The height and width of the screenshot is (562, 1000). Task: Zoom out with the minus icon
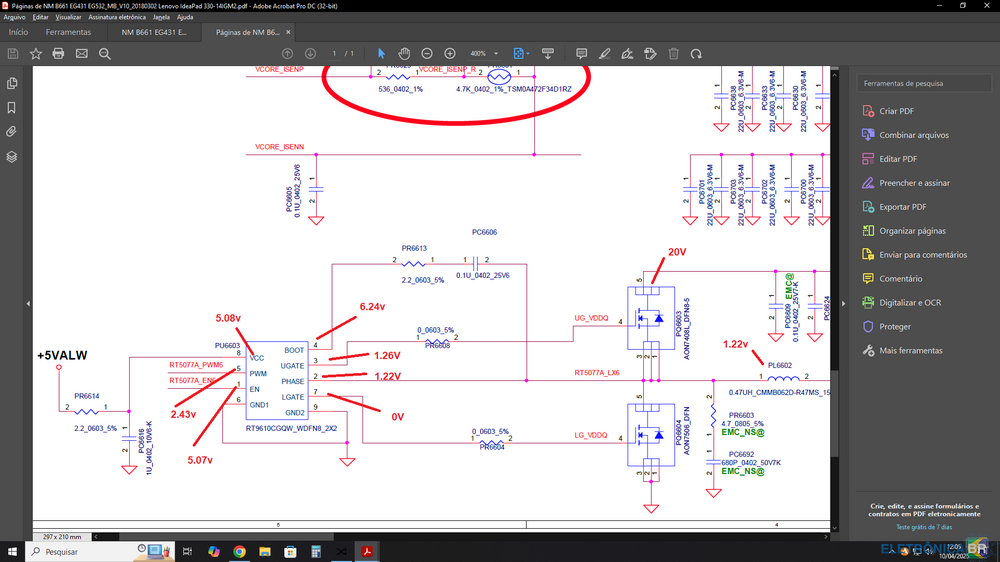427,53
